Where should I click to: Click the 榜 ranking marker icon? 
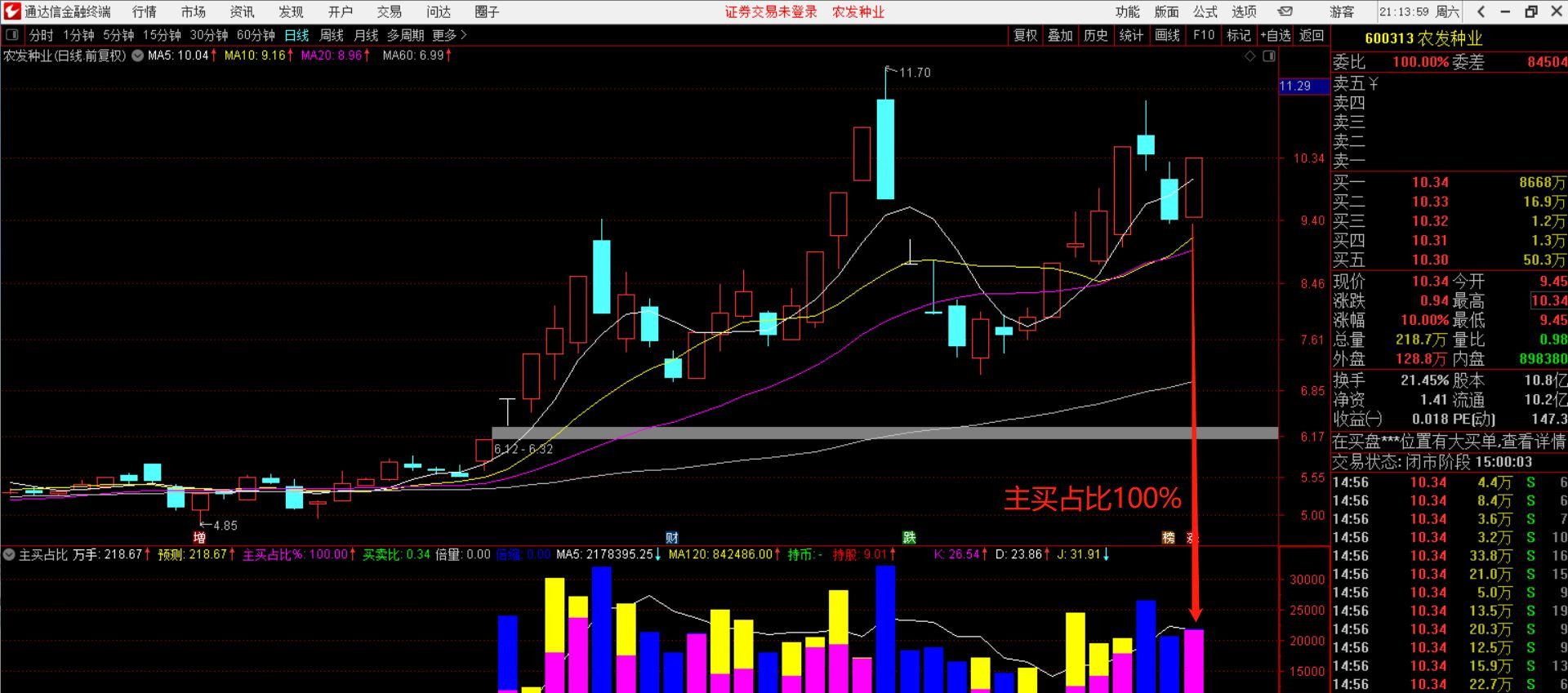[1169, 538]
